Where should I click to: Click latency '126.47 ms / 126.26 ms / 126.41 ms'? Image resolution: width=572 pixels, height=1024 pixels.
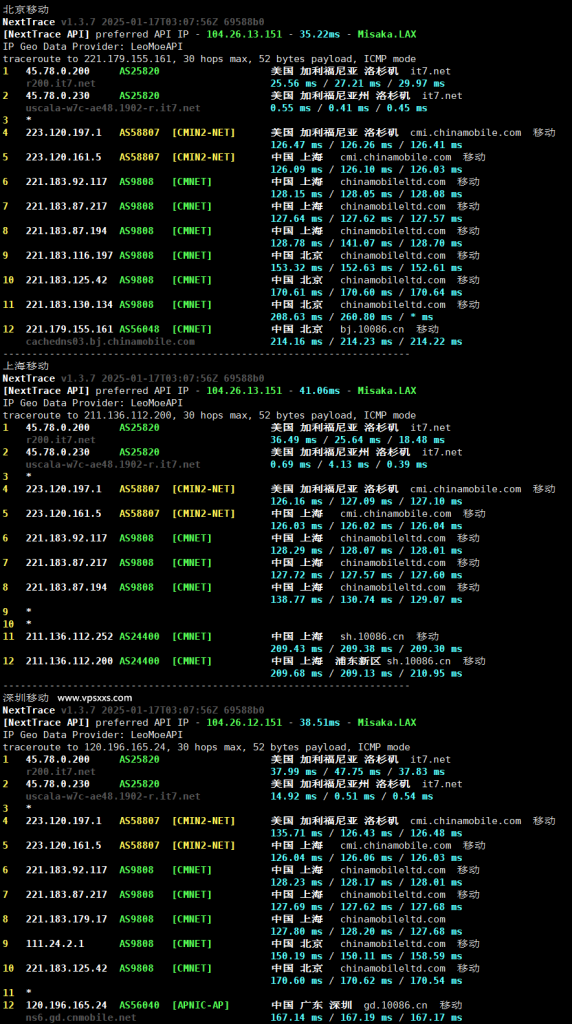[x=366, y=145]
